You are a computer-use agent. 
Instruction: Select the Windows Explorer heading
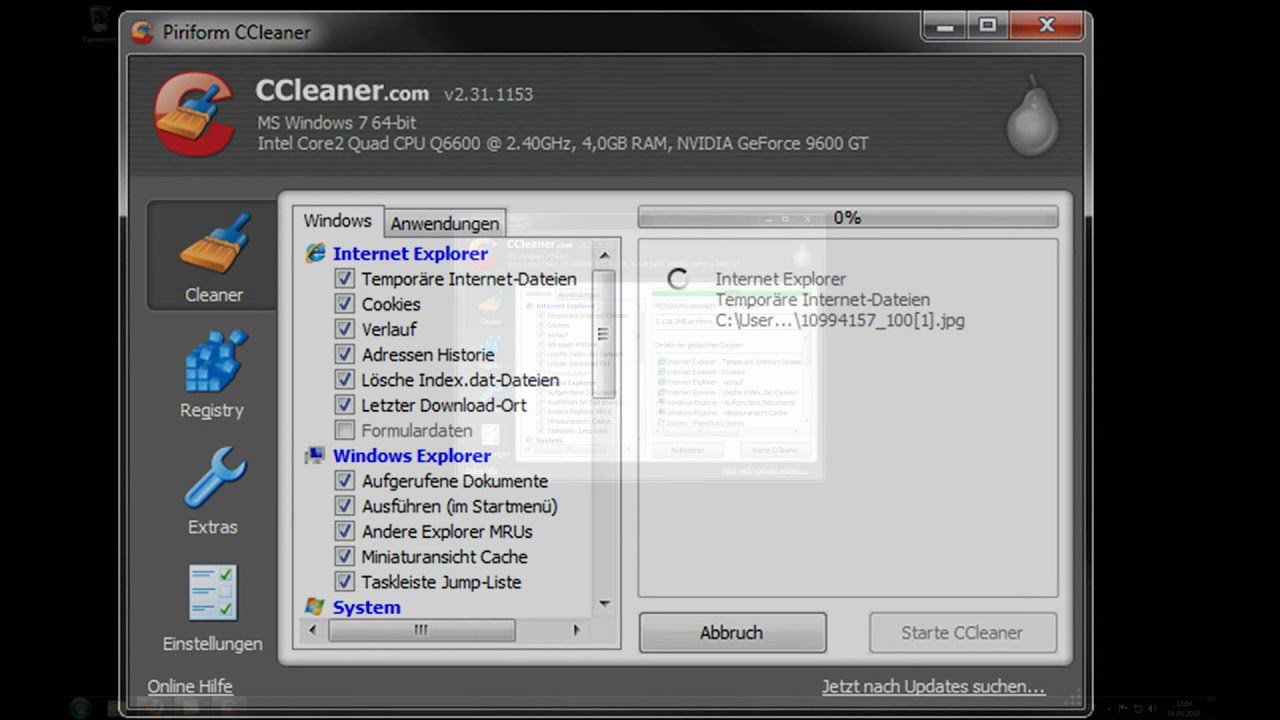[x=412, y=455]
